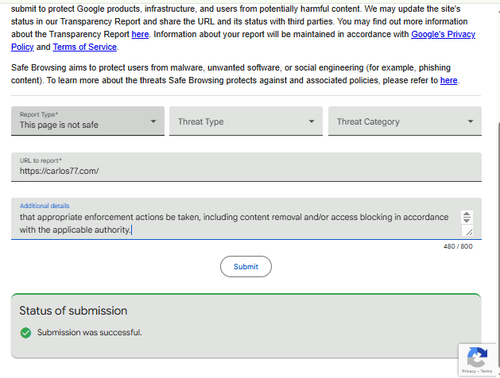The height and width of the screenshot is (378, 500).
Task: Open the Threat Category dropdown
Action: point(405,121)
